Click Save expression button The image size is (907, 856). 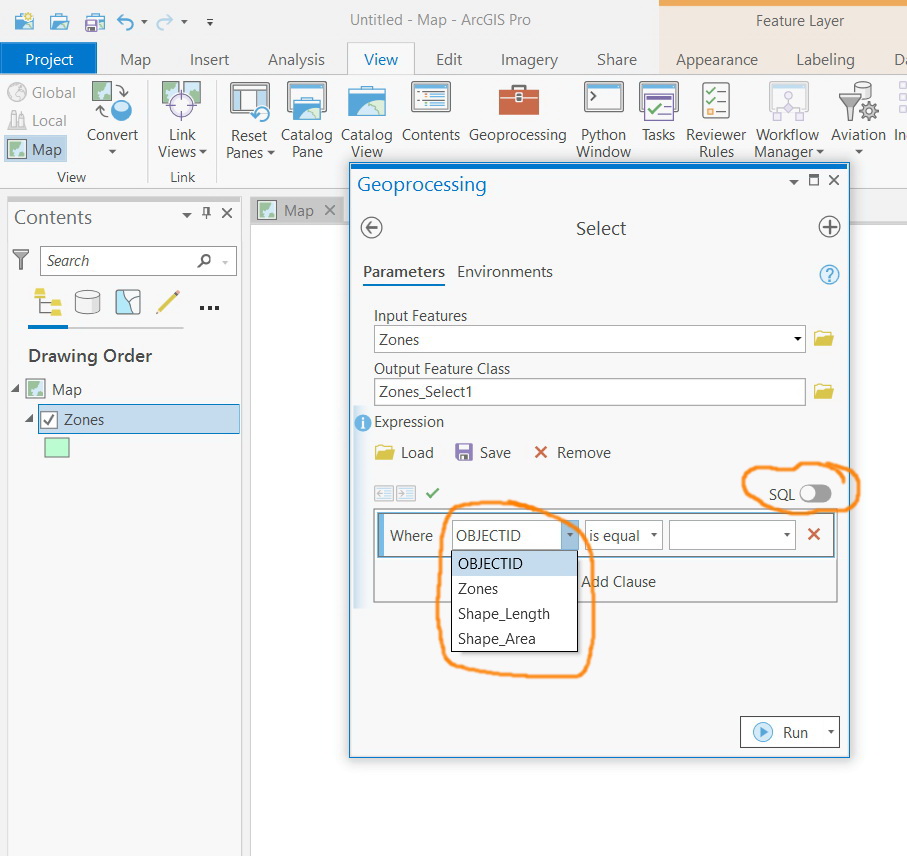coord(482,452)
